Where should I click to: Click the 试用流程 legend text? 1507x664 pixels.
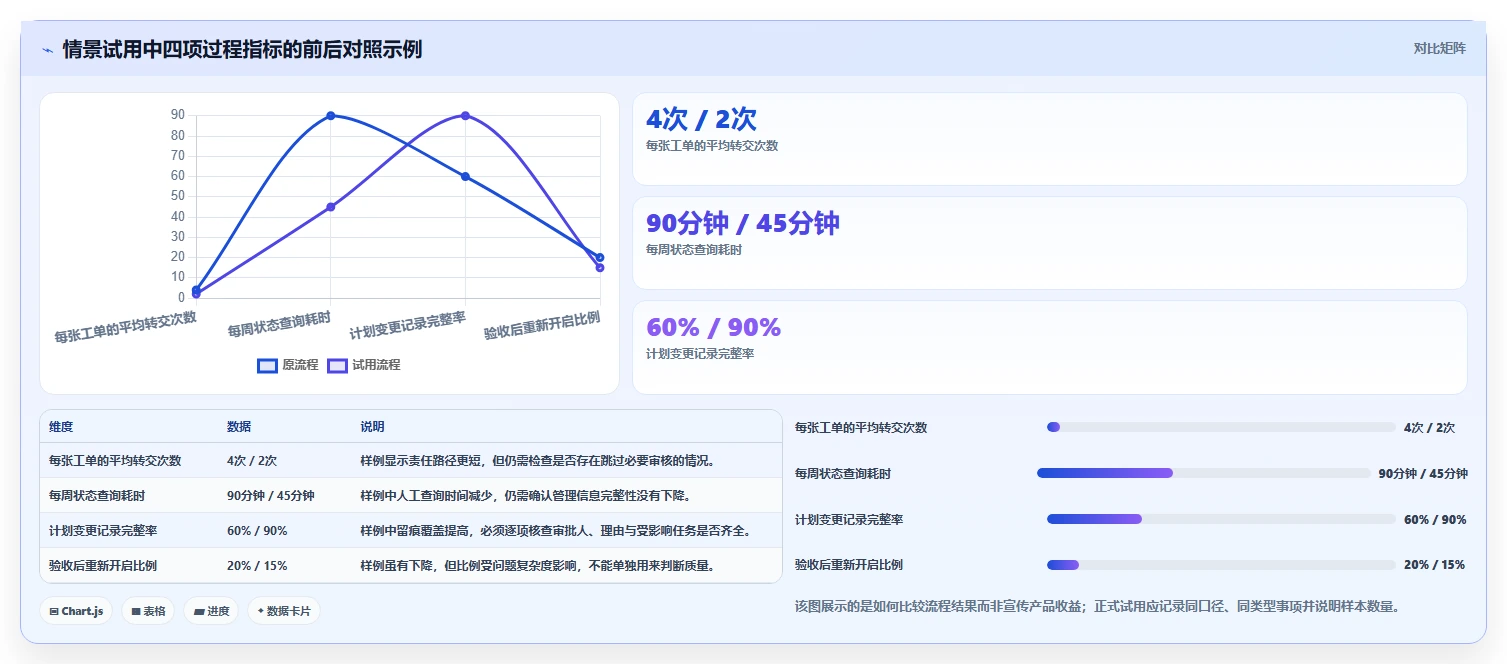[x=376, y=365]
